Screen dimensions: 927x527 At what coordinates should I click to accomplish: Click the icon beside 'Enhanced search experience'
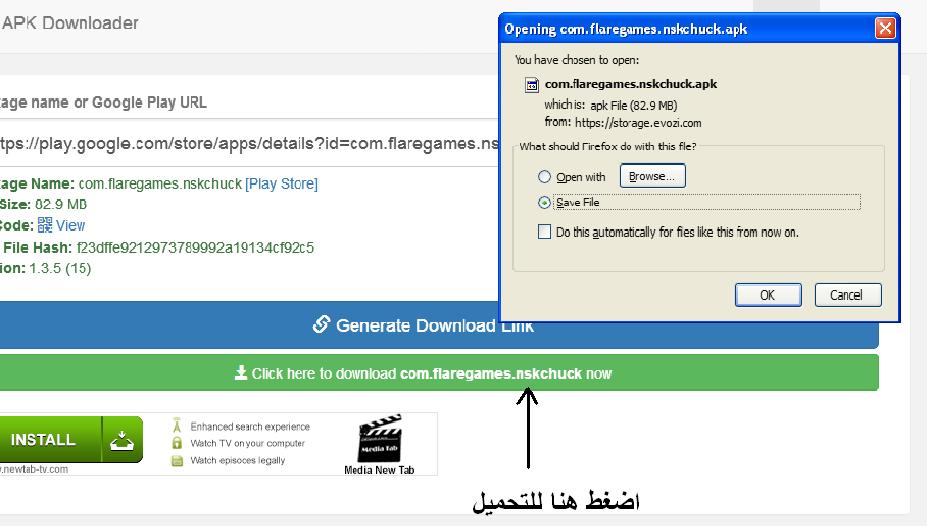tap(177, 425)
